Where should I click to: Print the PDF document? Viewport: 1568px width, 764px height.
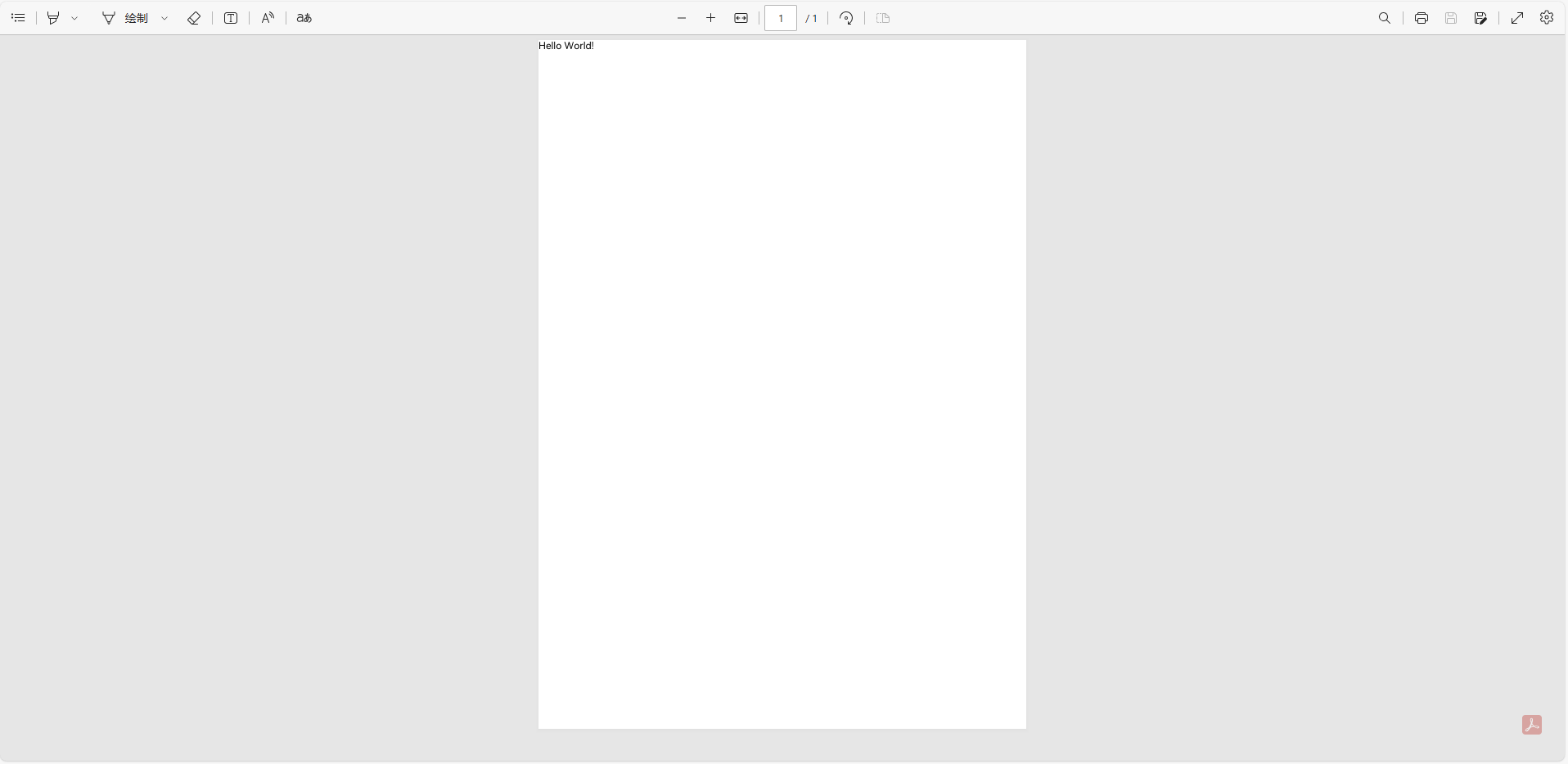[x=1422, y=18]
